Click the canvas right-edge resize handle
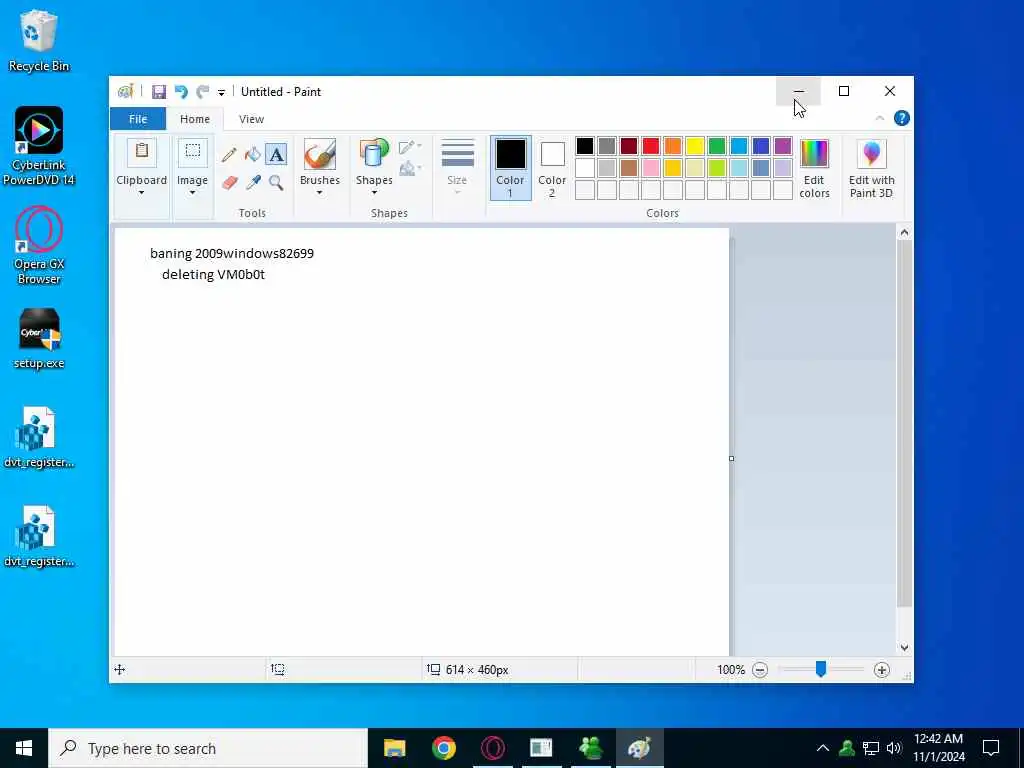The image size is (1024, 768). coord(731,458)
